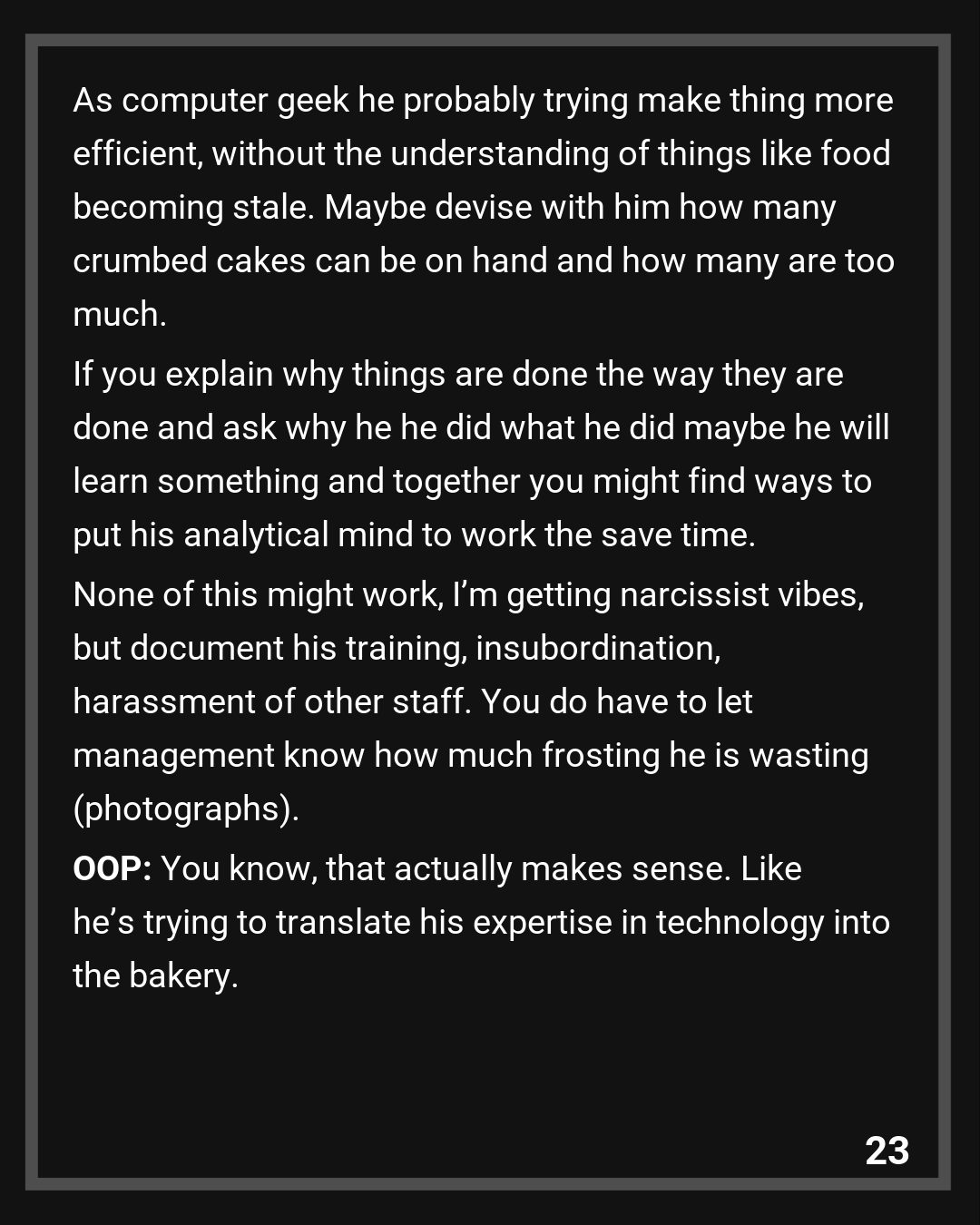Click the bold OOP: label
Screen dimensions: 980x1225
(x=112, y=868)
